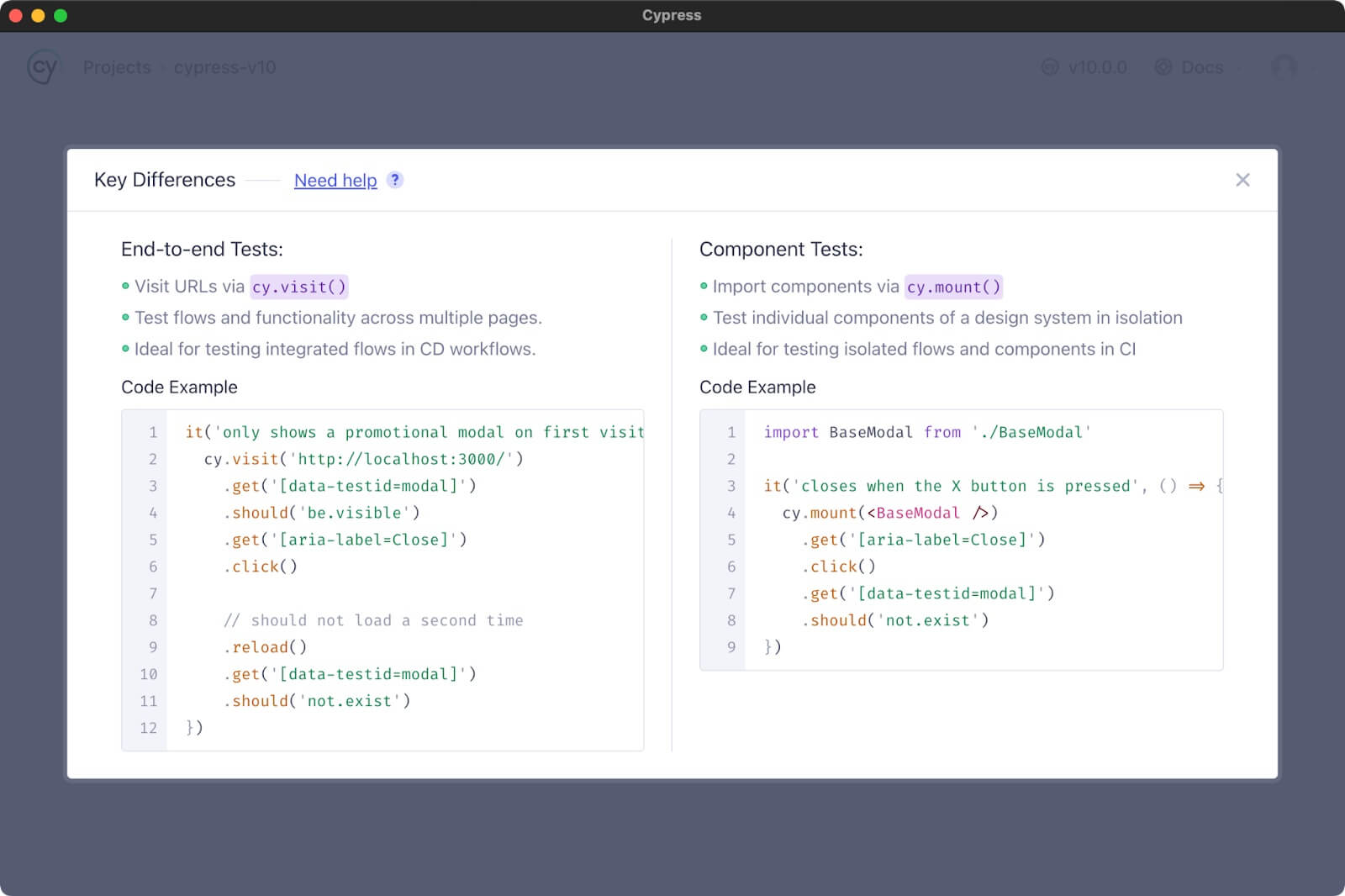This screenshot has height=896, width=1345.
Task: Dismiss the Key Differences dialog
Action: 1242,179
